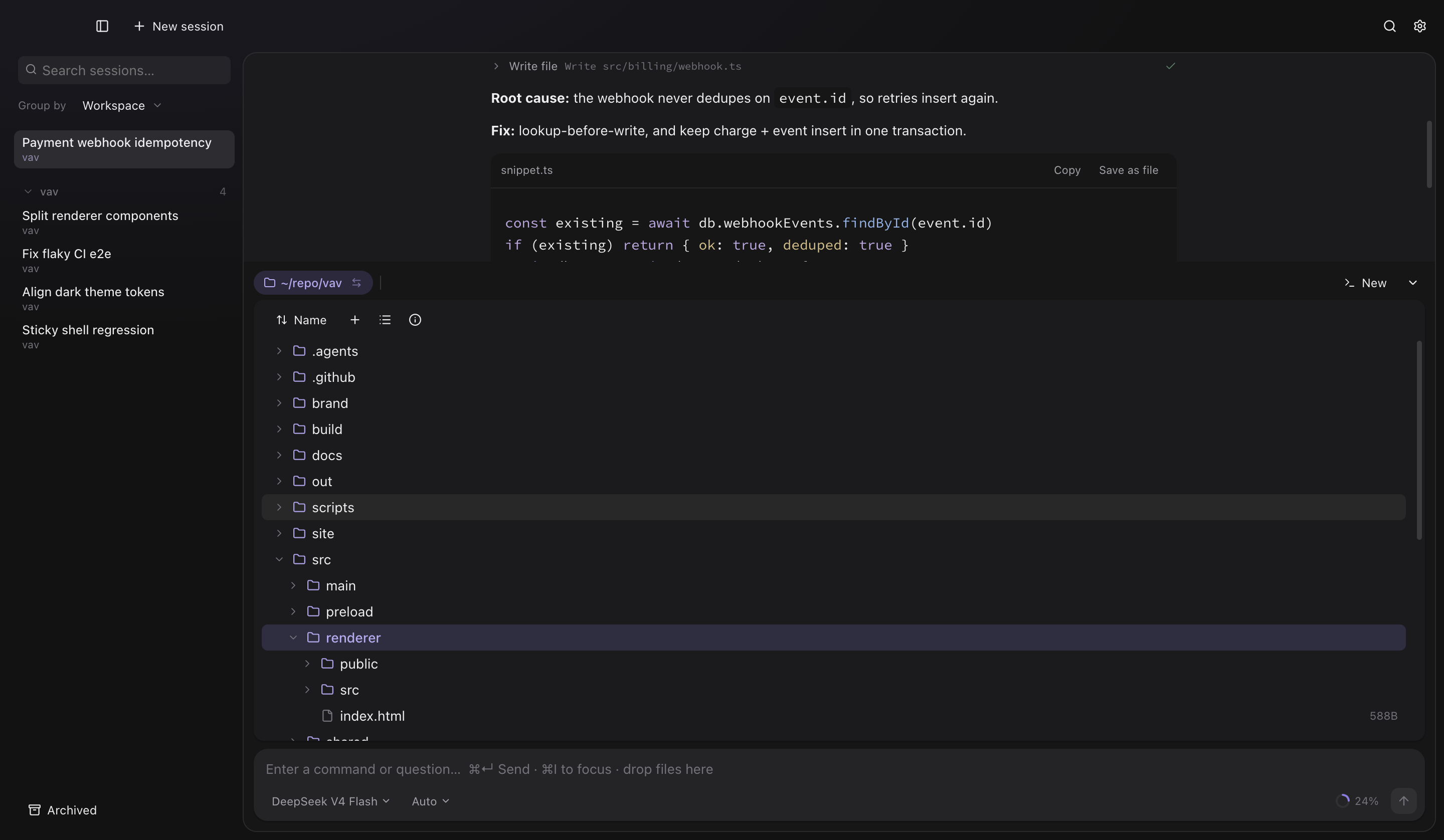1444x840 pixels.
Task: Click the file tree scrollbar
Action: pyautogui.click(x=1419, y=441)
